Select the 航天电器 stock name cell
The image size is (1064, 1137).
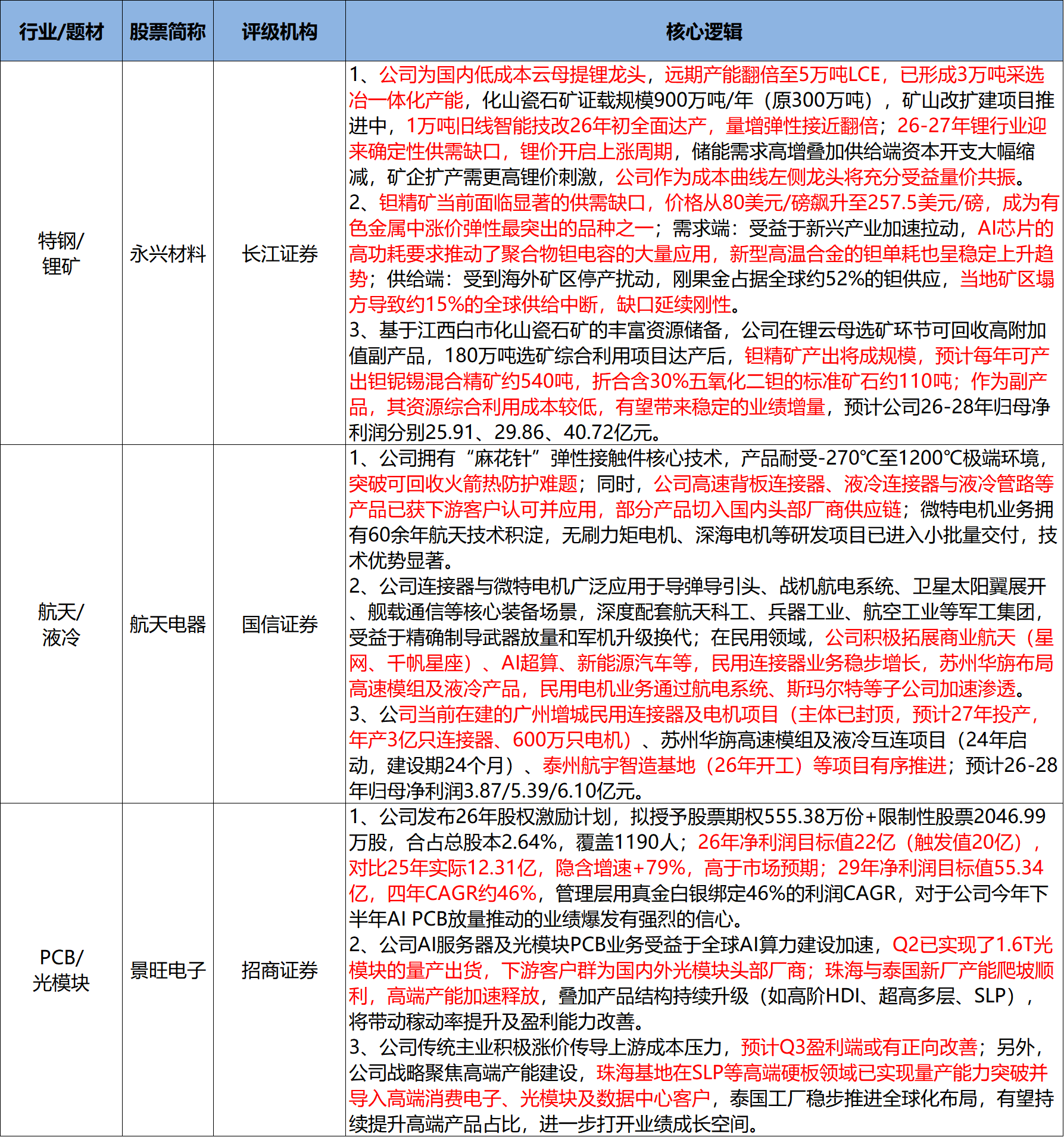(x=168, y=624)
